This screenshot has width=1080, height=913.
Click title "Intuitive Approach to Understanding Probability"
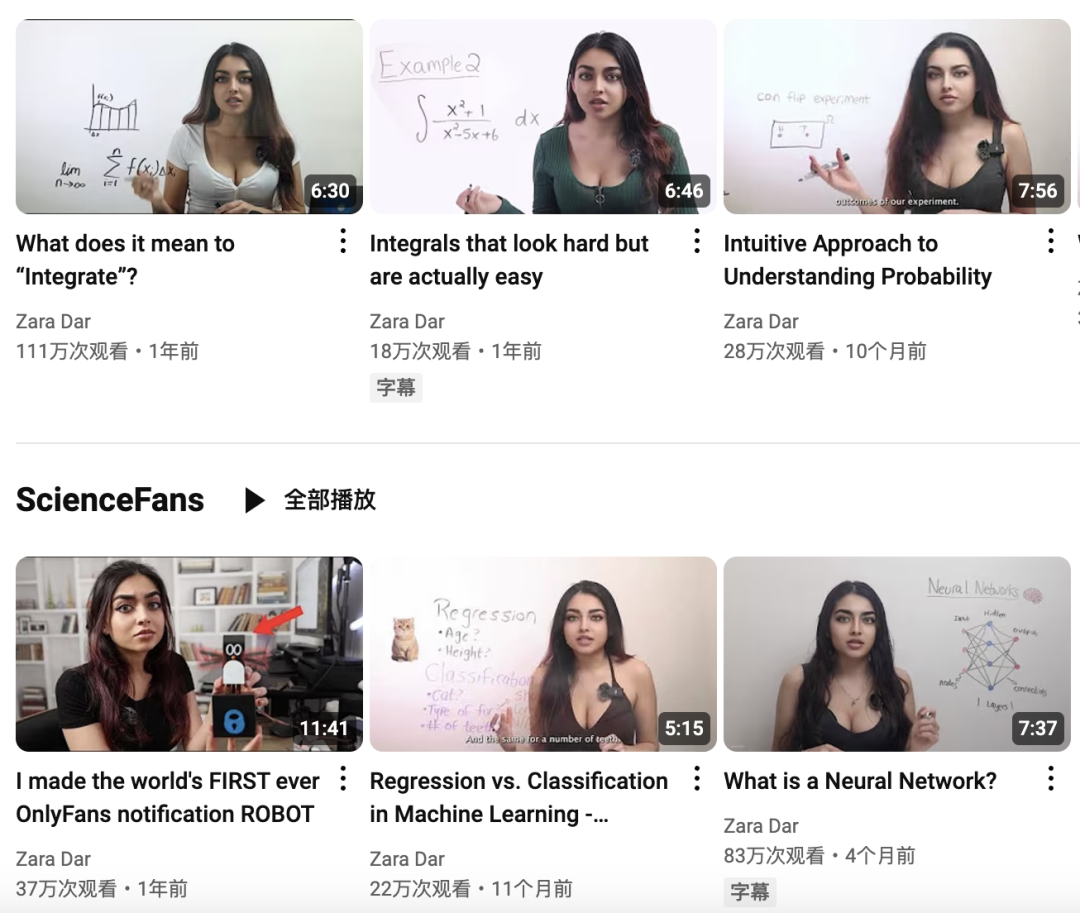tap(858, 260)
